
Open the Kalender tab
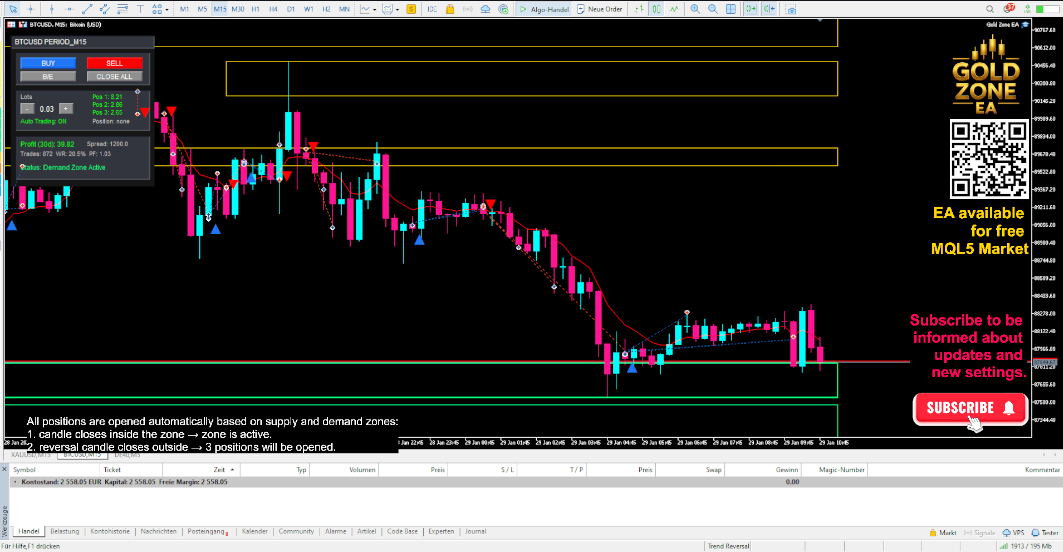coord(255,532)
